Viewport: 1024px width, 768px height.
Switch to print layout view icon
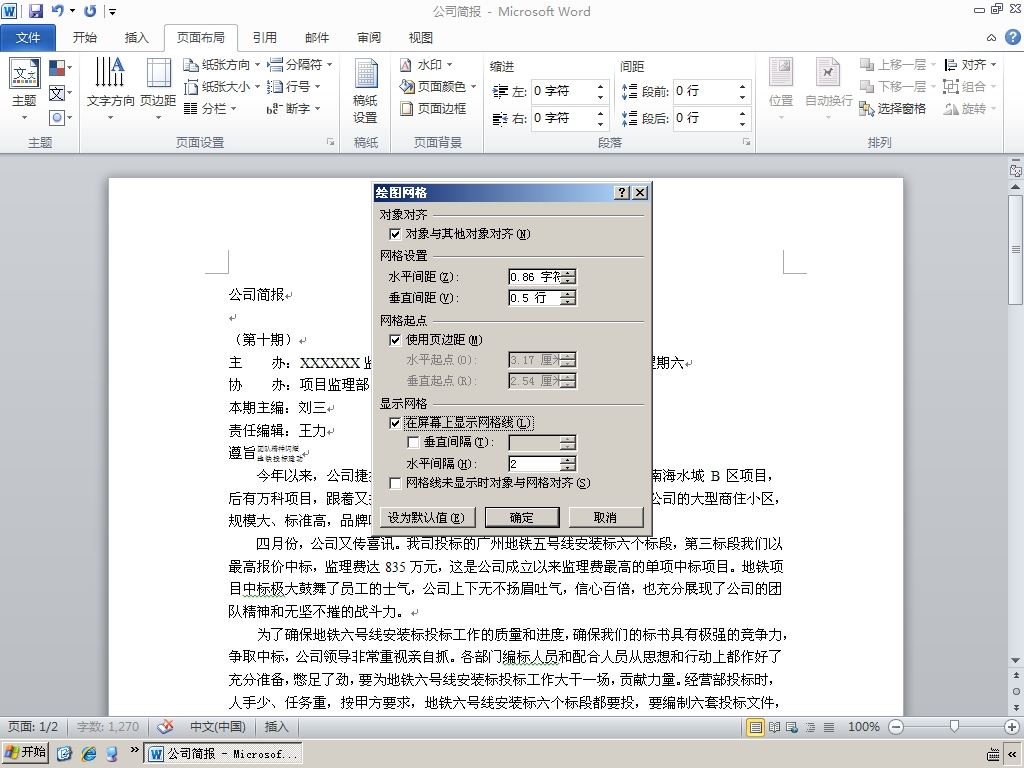[755, 727]
